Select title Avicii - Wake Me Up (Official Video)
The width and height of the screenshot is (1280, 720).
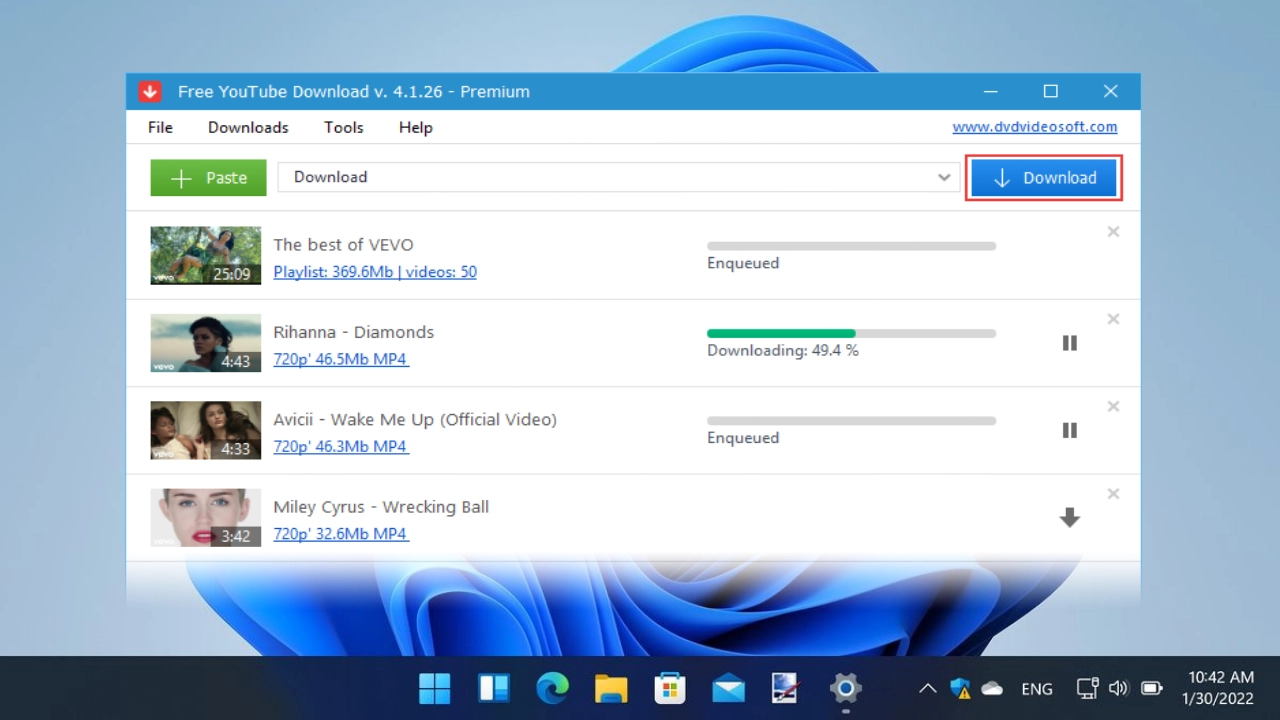tap(415, 420)
